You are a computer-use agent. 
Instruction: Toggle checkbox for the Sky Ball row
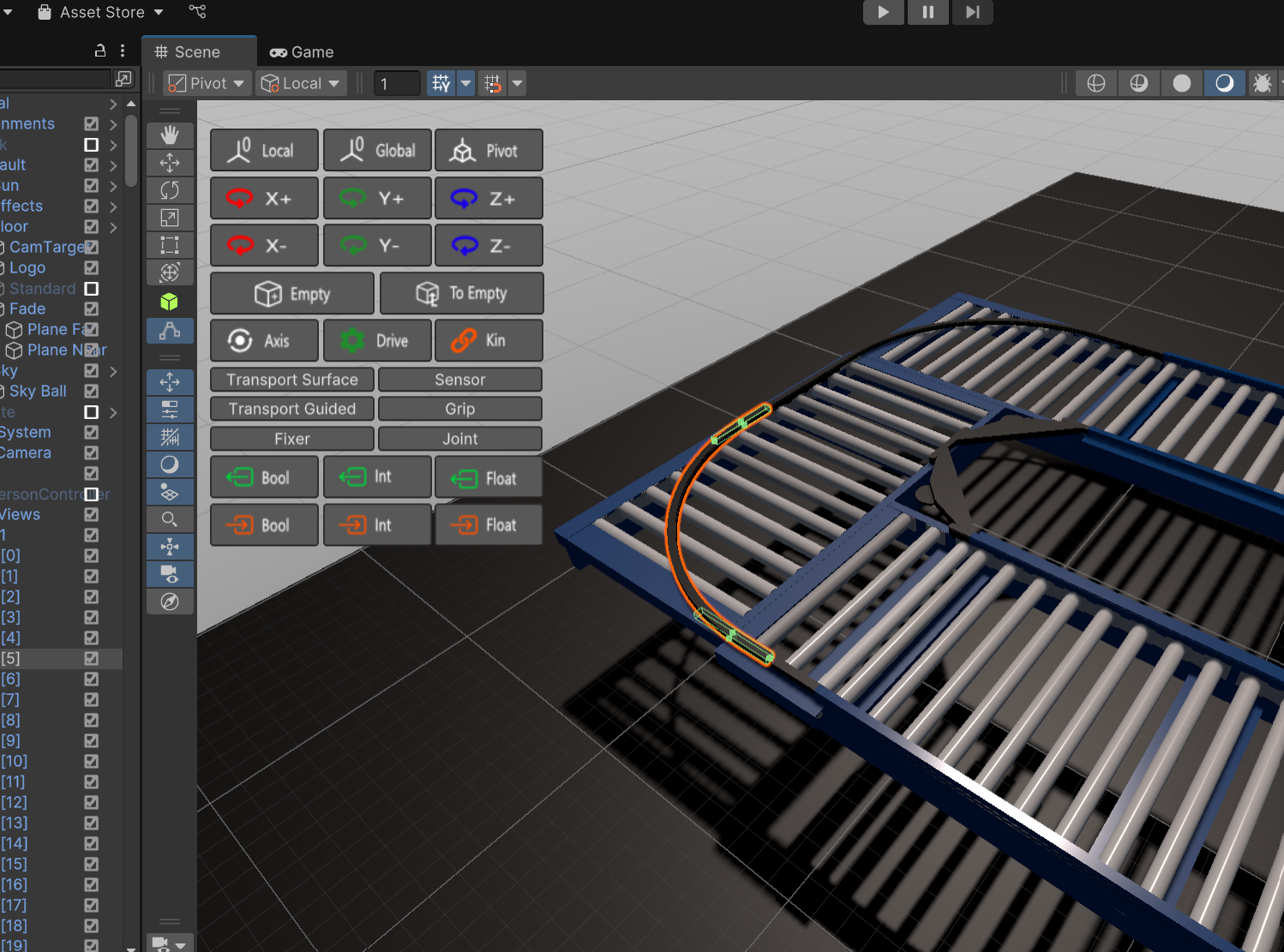pyautogui.click(x=92, y=392)
